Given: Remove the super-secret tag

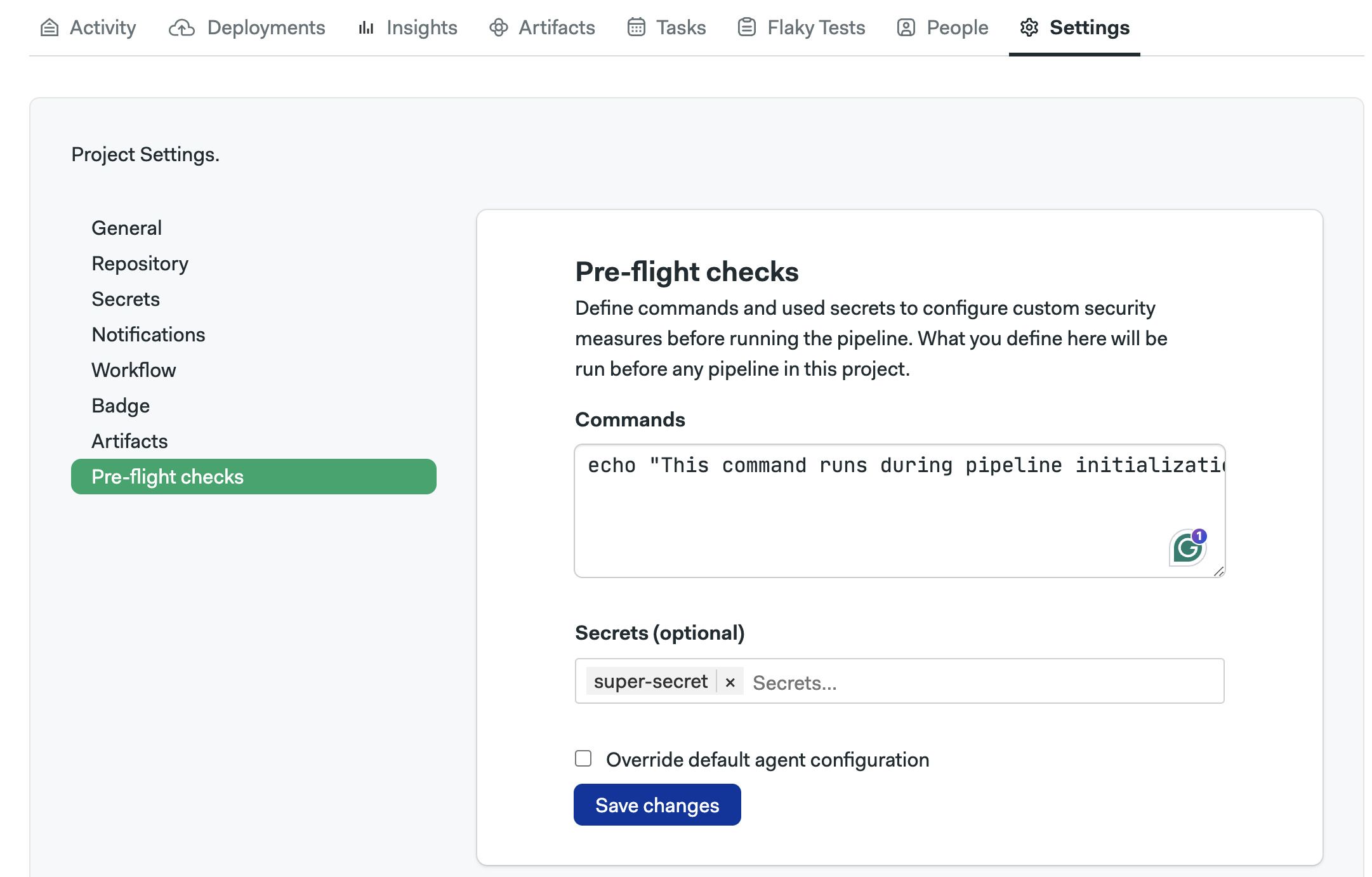Looking at the screenshot, I should click(x=730, y=682).
